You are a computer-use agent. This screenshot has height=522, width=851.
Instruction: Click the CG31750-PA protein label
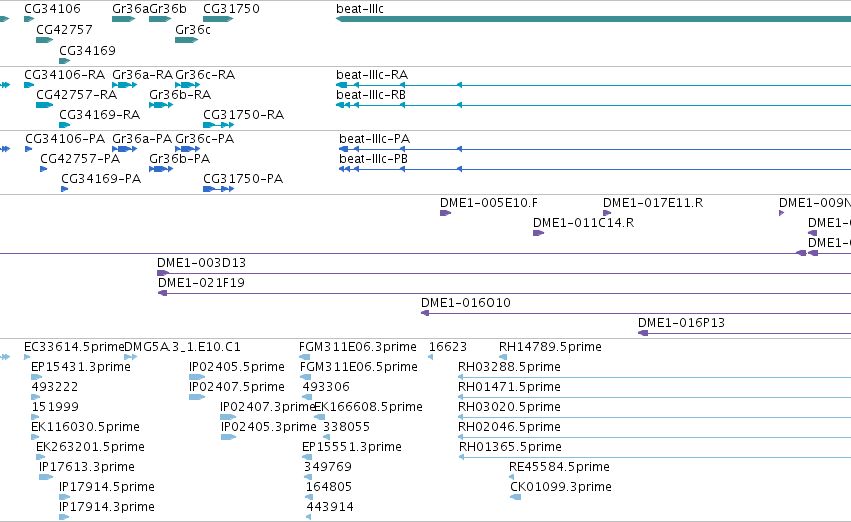coord(243,179)
